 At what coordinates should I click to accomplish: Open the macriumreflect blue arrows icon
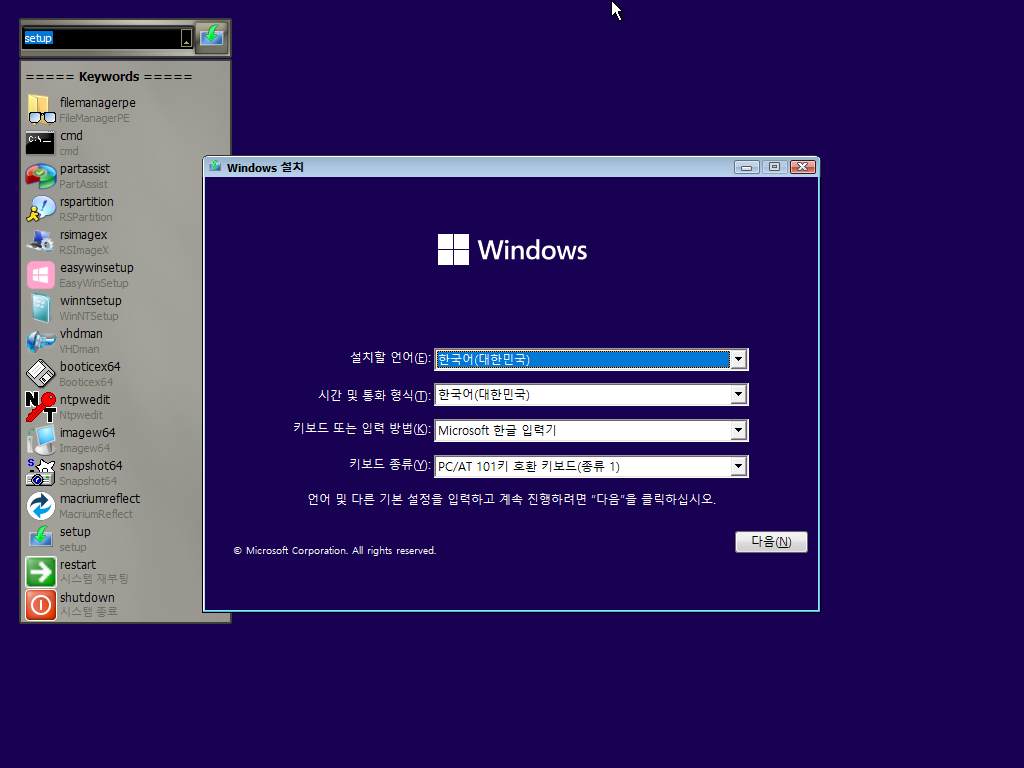pos(40,506)
